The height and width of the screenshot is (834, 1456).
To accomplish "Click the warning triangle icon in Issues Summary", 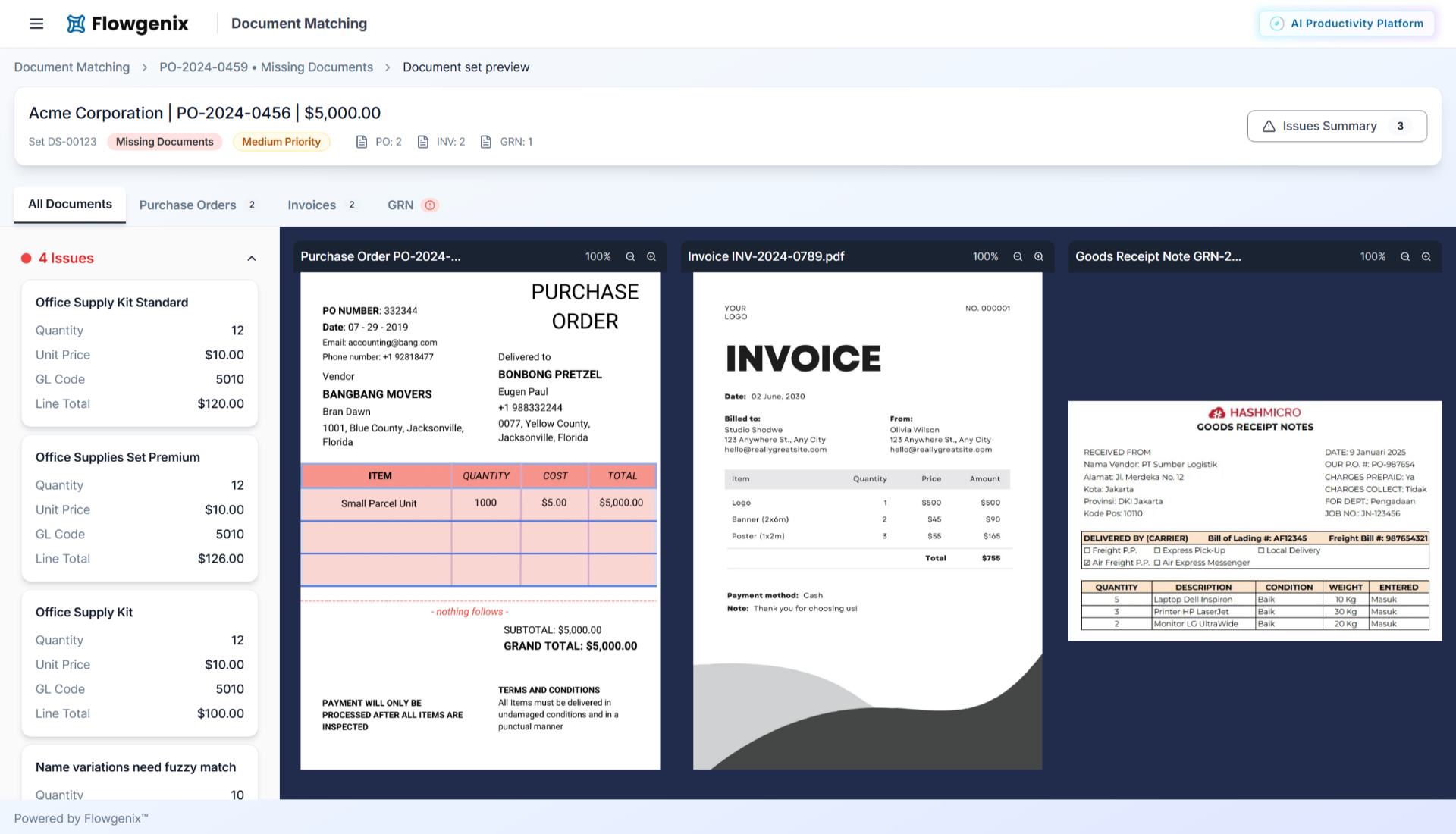I will coord(1269,126).
